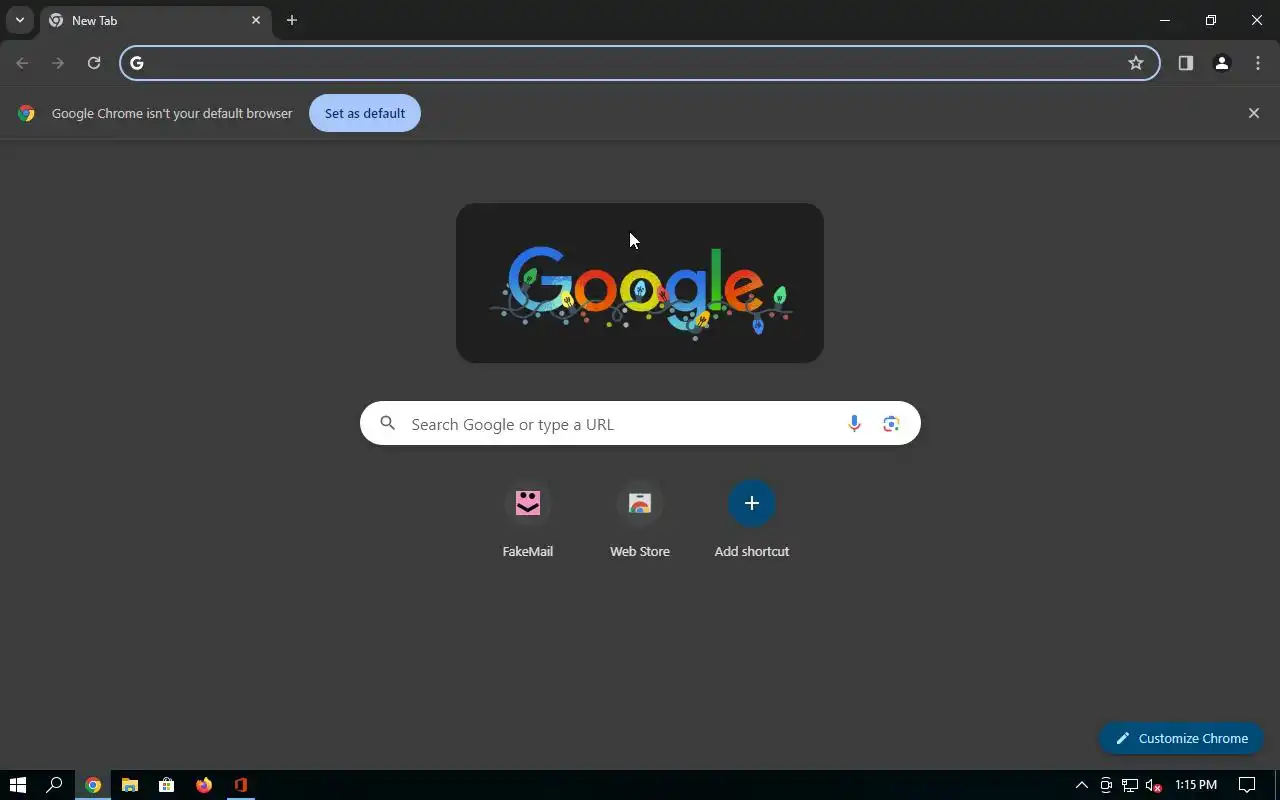The image size is (1280, 800).
Task: Click the Meet Now tray icon
Action: [1106, 785]
